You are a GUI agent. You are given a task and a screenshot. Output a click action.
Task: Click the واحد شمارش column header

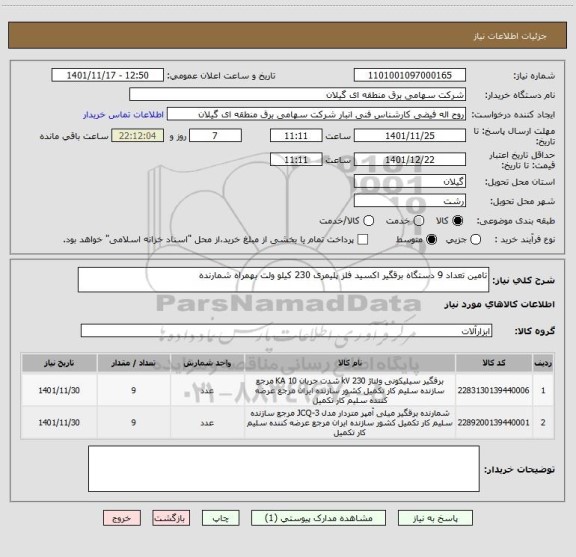click(208, 363)
